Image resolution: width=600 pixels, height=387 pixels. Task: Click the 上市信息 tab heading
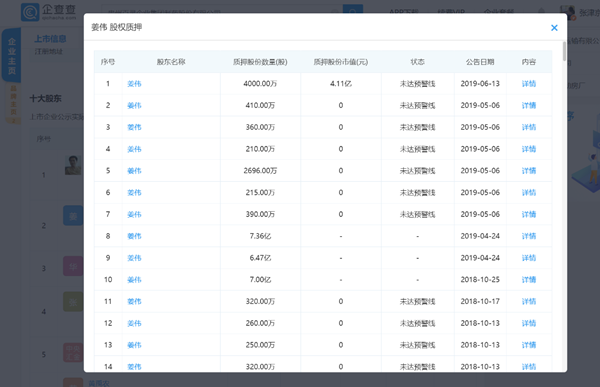coord(50,39)
